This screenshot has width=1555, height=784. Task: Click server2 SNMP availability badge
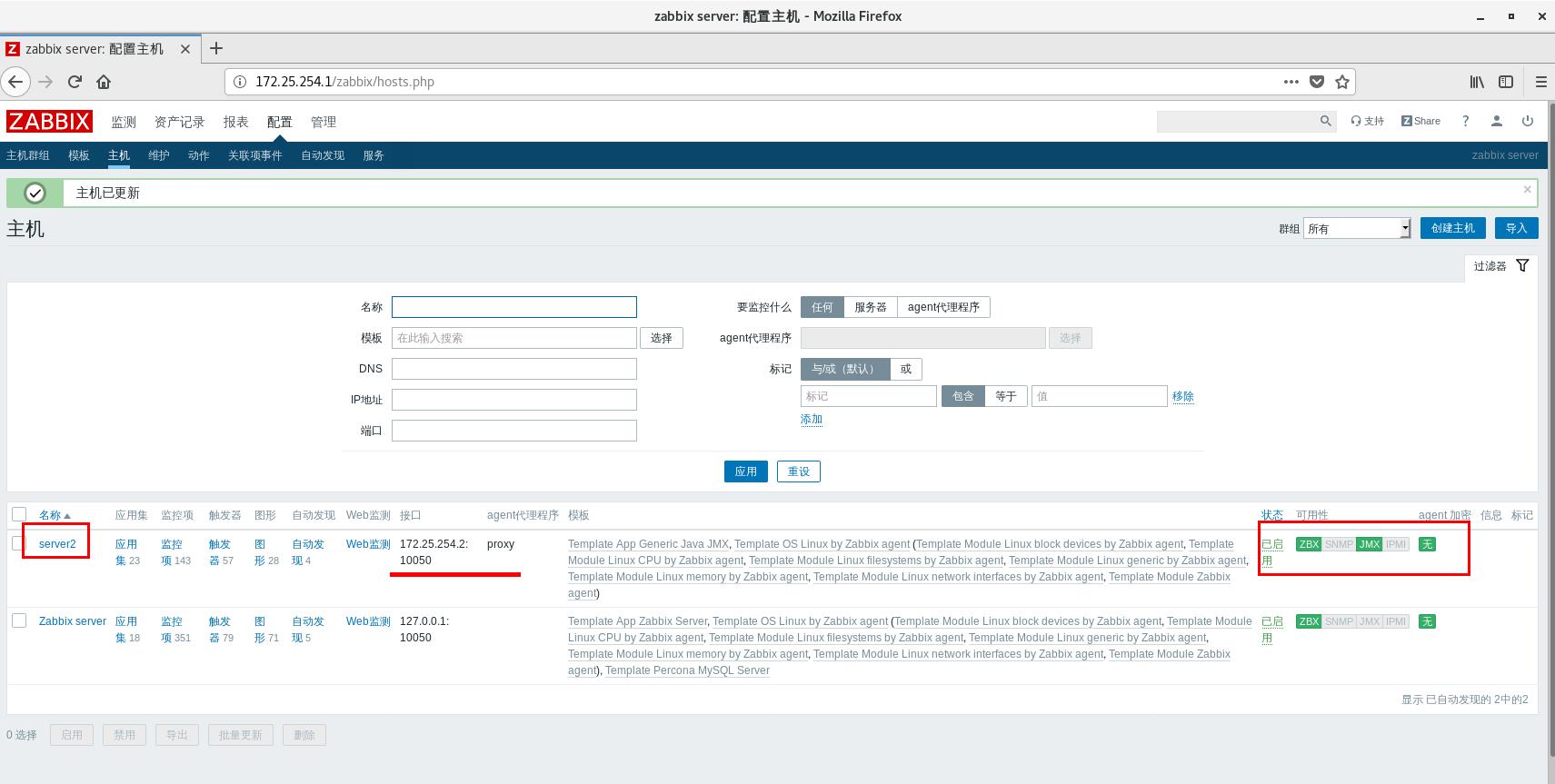[1339, 544]
